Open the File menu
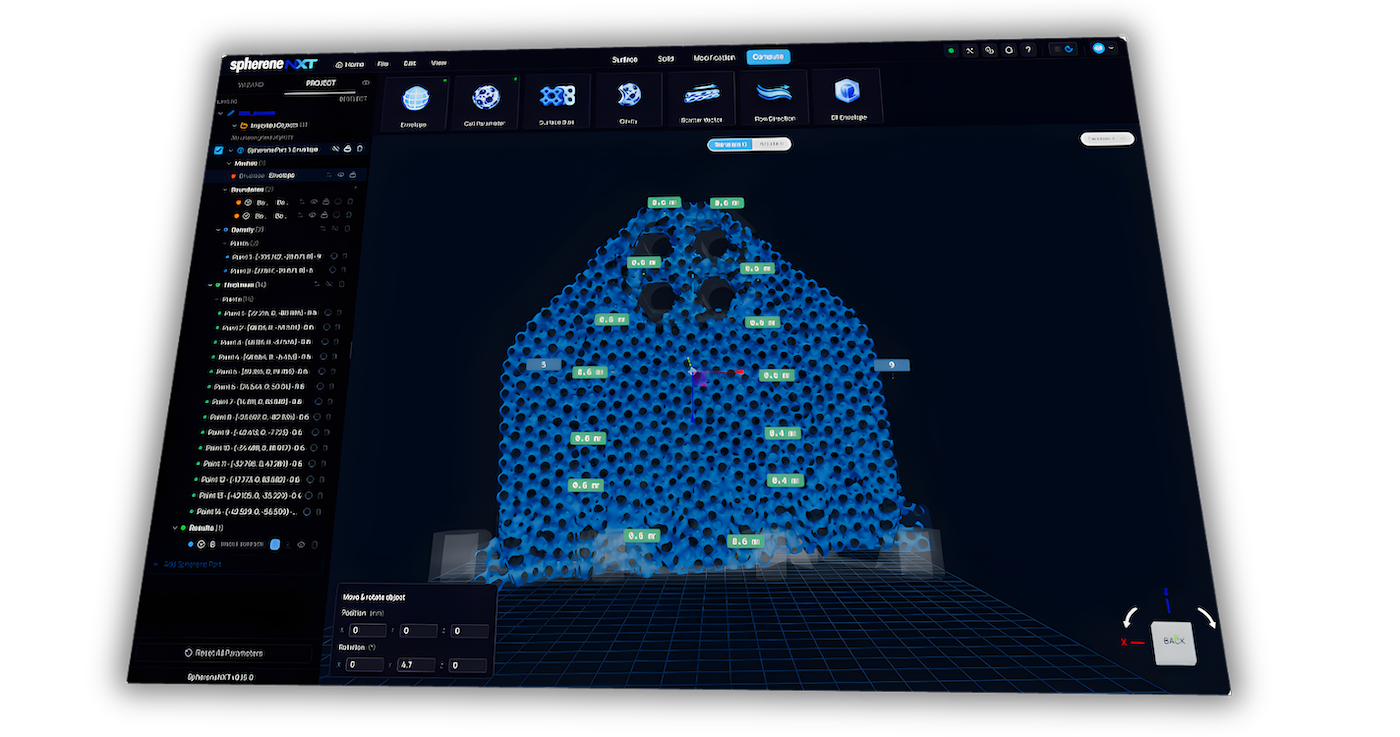The height and width of the screenshot is (737, 1400). coord(382,63)
